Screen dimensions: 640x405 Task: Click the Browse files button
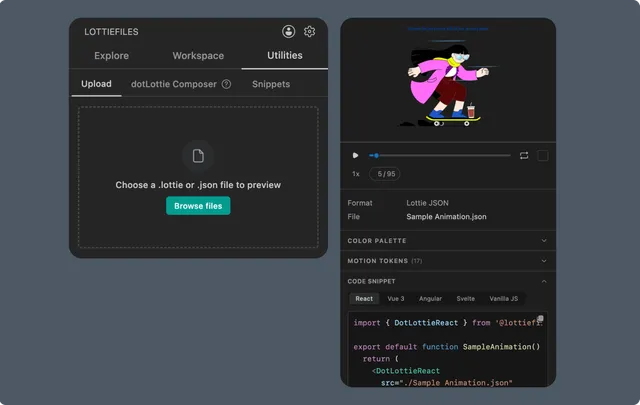(x=198, y=206)
